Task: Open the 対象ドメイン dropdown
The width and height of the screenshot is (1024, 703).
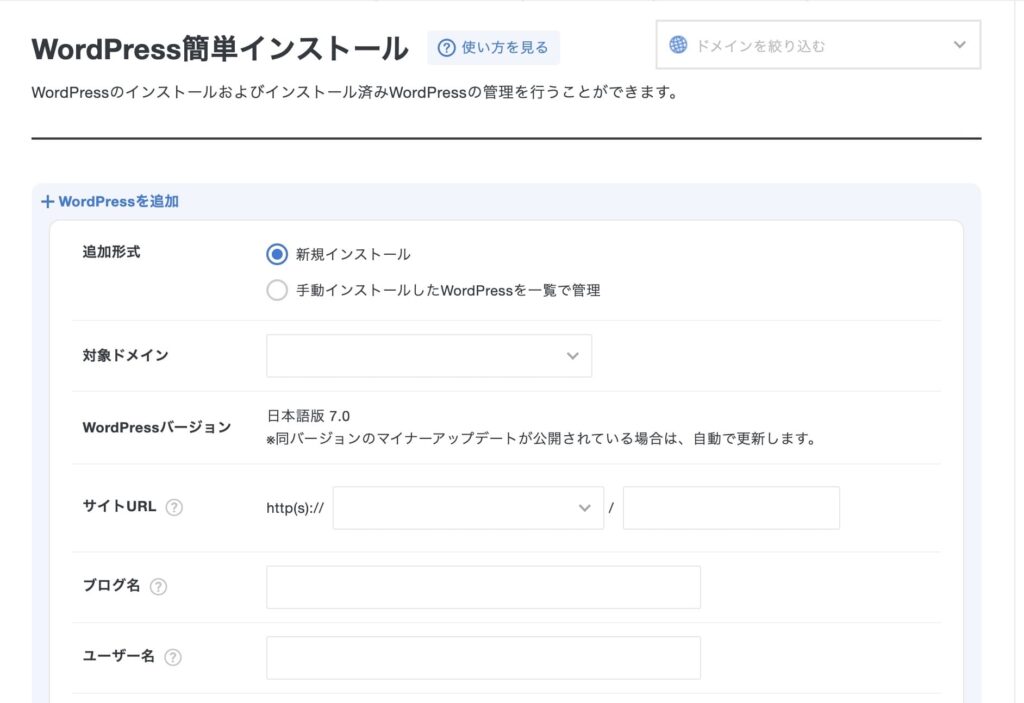Action: click(x=429, y=356)
